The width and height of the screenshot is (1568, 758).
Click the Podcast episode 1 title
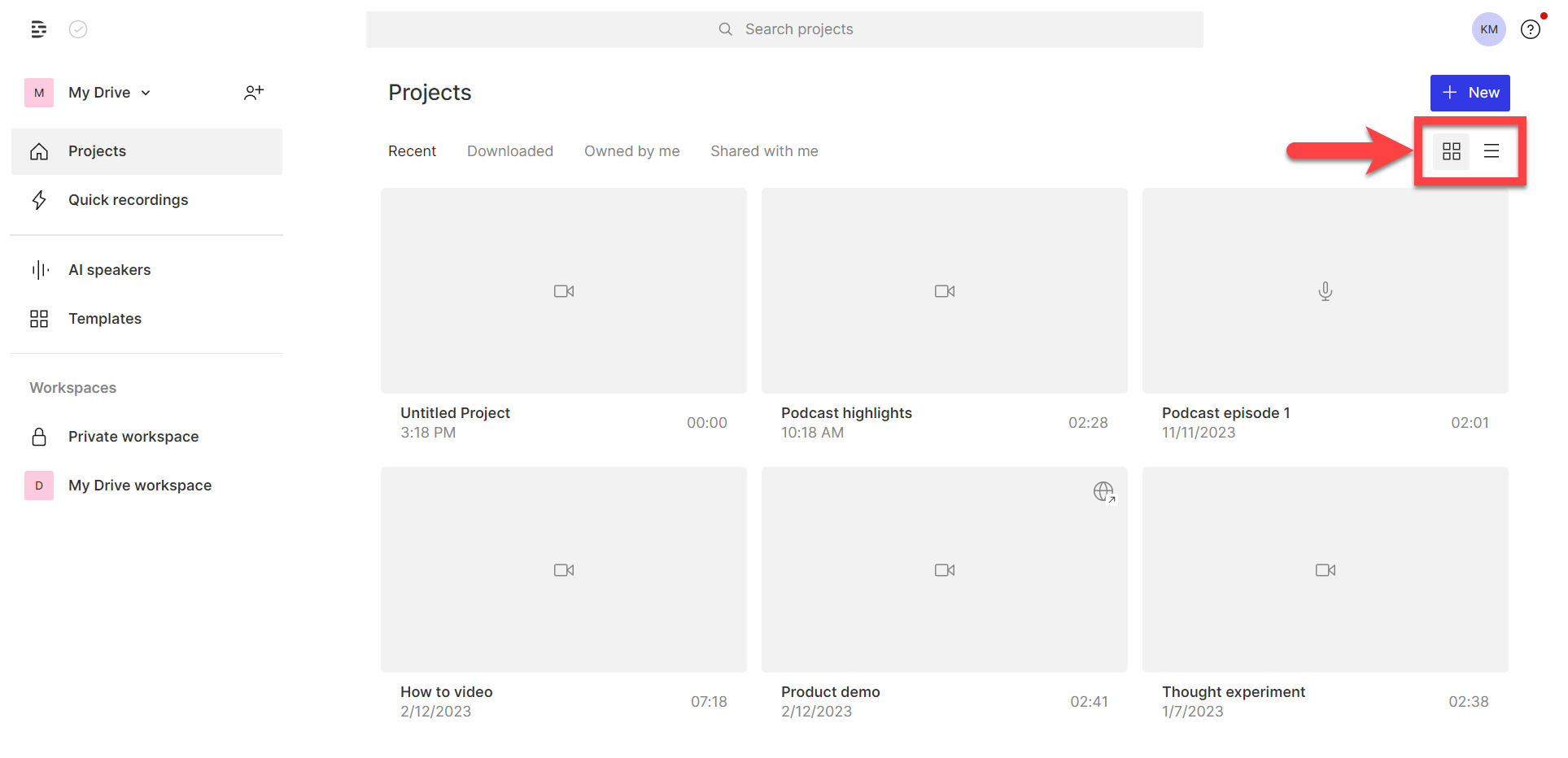[1225, 413]
